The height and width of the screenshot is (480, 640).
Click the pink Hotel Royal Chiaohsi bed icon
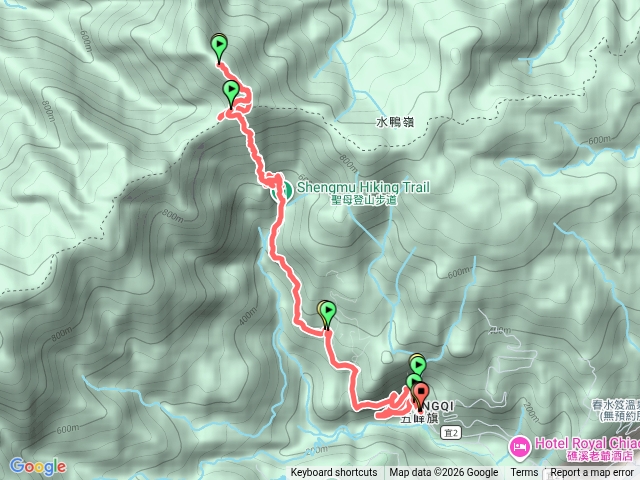pyautogui.click(x=519, y=447)
